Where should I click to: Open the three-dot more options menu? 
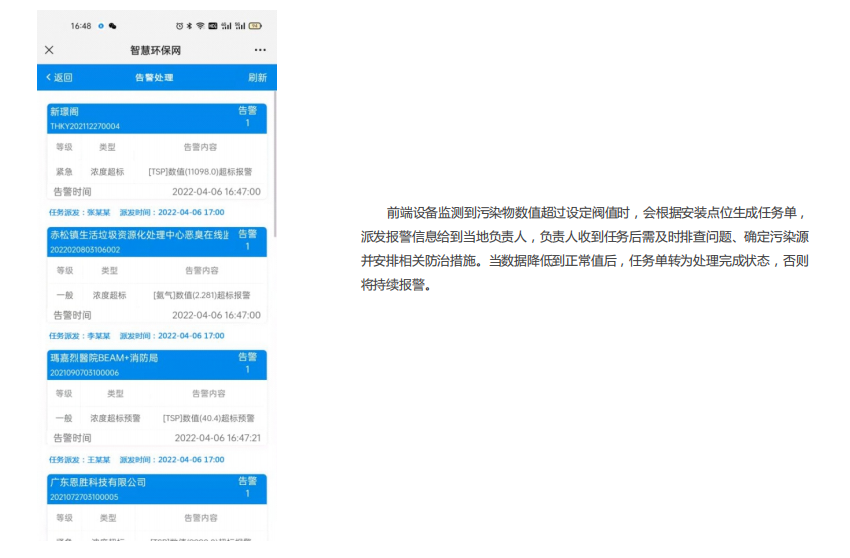260,50
